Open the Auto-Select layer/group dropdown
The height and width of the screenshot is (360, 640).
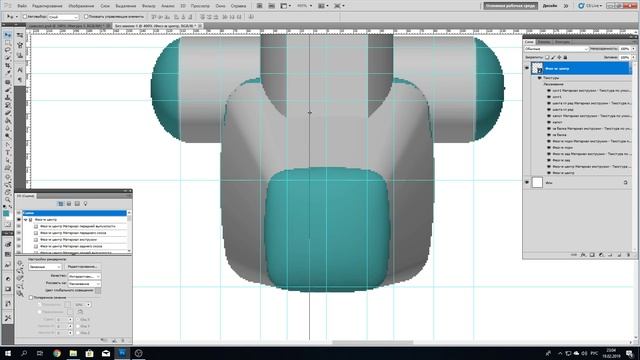click(x=63, y=17)
